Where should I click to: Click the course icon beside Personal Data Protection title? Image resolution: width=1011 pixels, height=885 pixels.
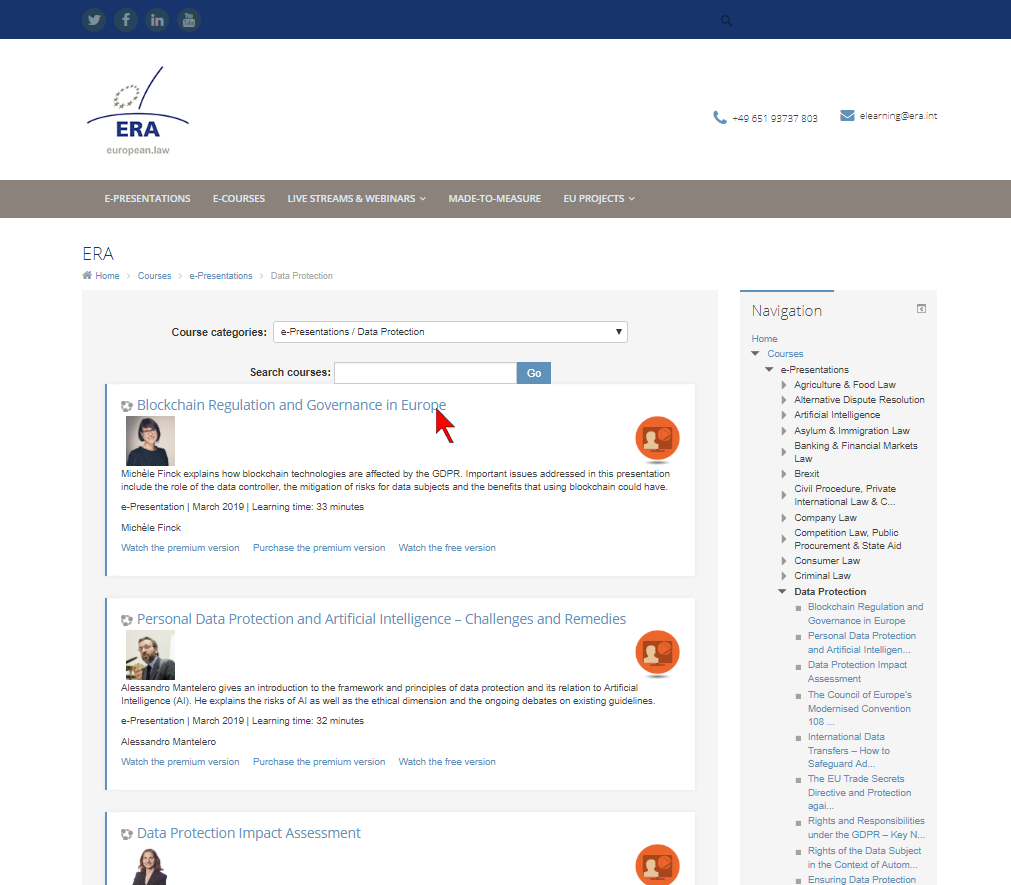127,620
